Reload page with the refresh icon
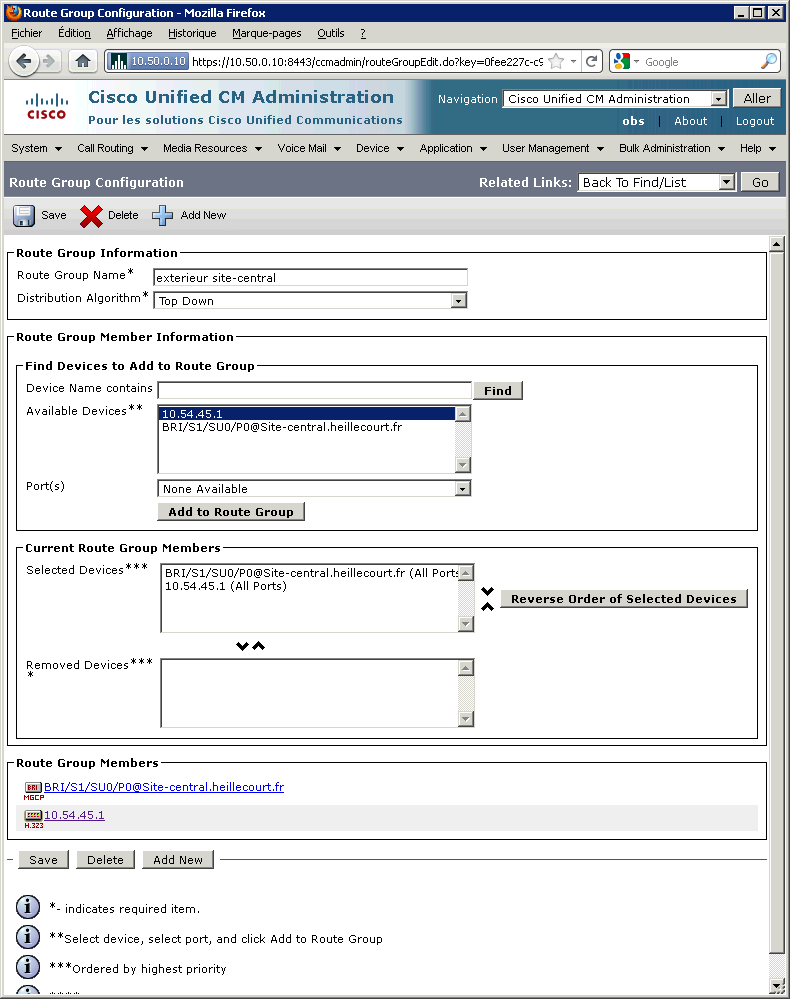The image size is (790, 999). point(591,61)
